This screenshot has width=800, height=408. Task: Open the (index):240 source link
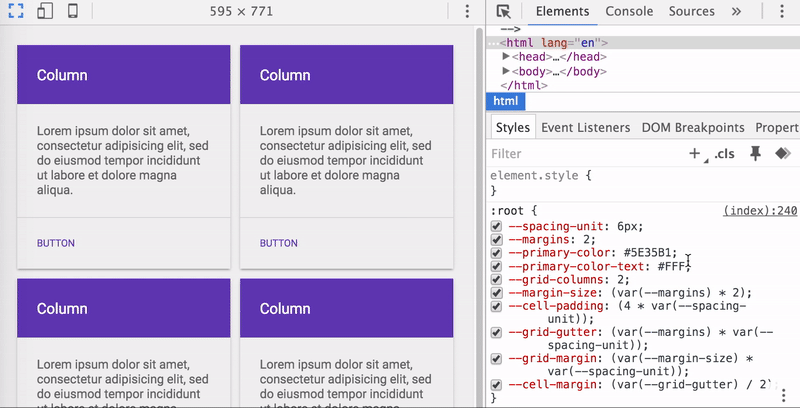[x=760, y=211]
